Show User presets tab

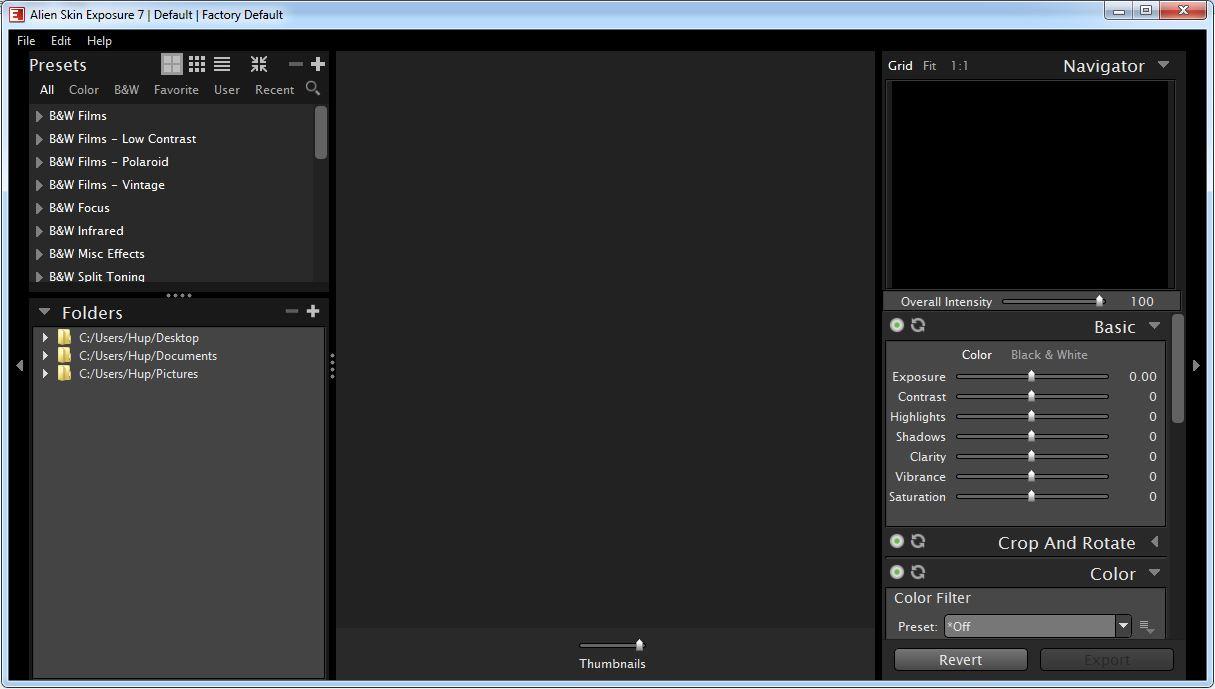click(227, 90)
